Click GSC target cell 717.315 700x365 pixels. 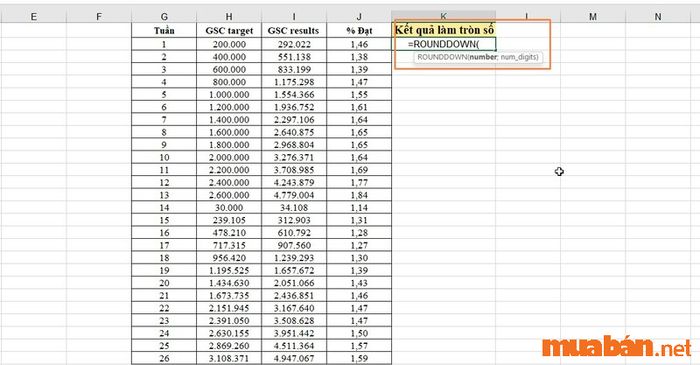(229, 245)
